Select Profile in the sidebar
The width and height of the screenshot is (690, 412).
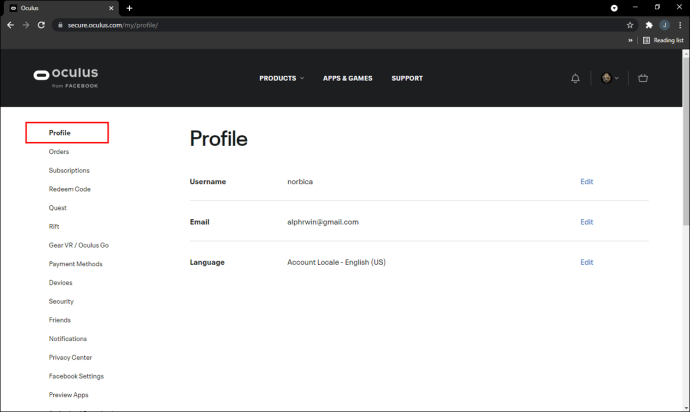[59, 132]
